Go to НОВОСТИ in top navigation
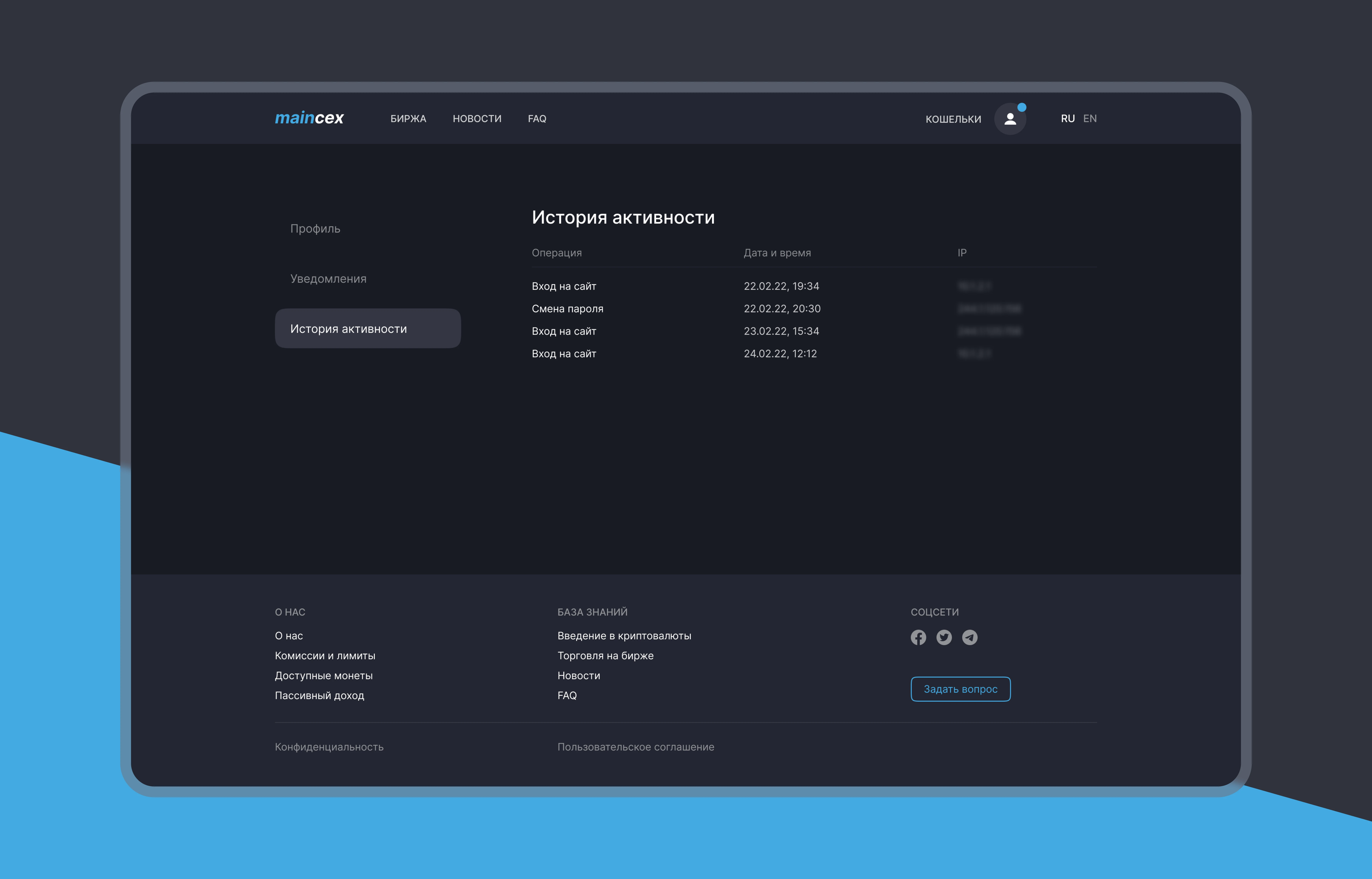This screenshot has height=879, width=1372. tap(477, 119)
